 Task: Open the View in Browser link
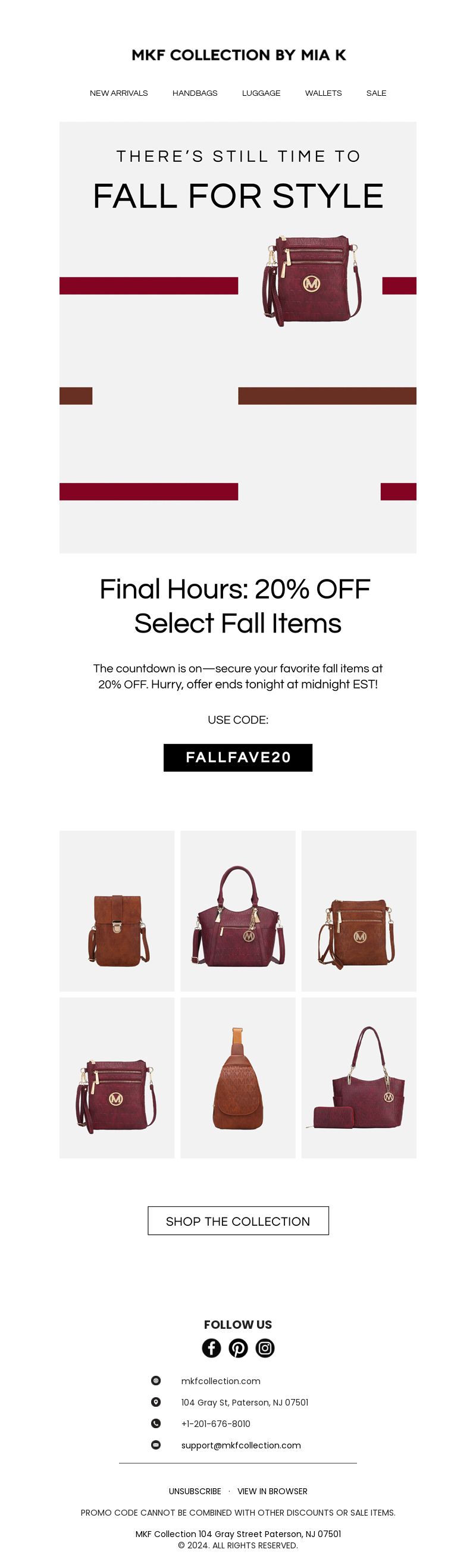coord(272,1491)
